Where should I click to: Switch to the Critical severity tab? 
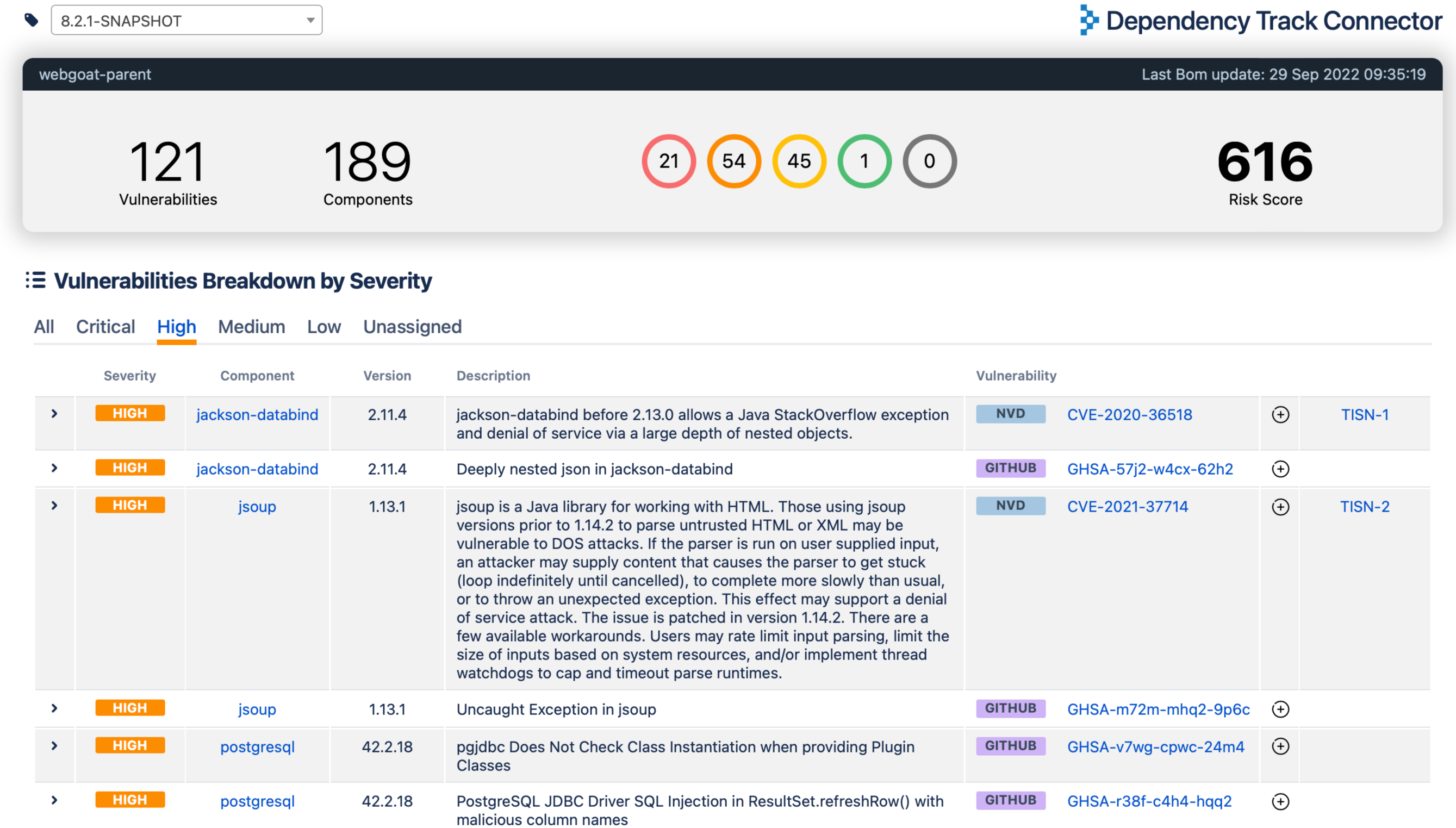[x=105, y=326]
